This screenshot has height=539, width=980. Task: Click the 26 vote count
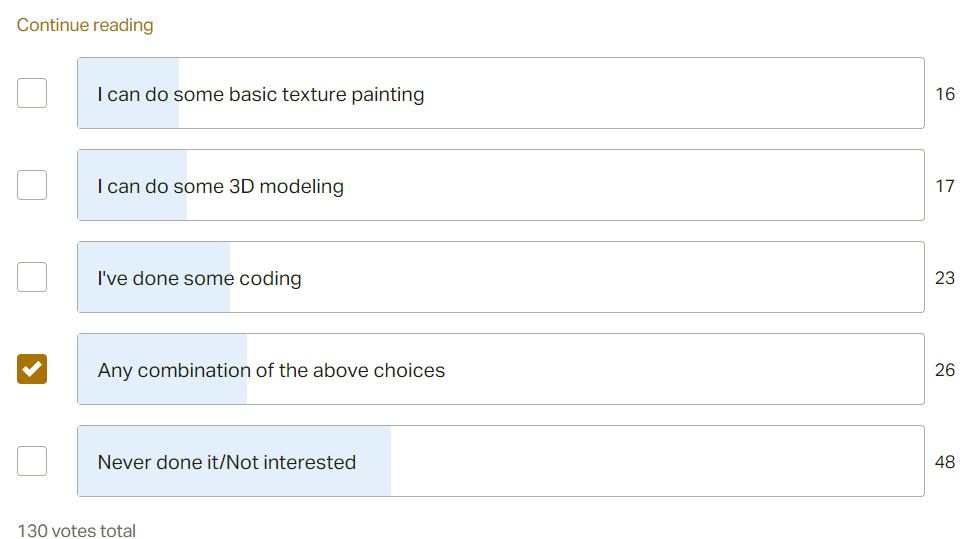[x=945, y=370]
